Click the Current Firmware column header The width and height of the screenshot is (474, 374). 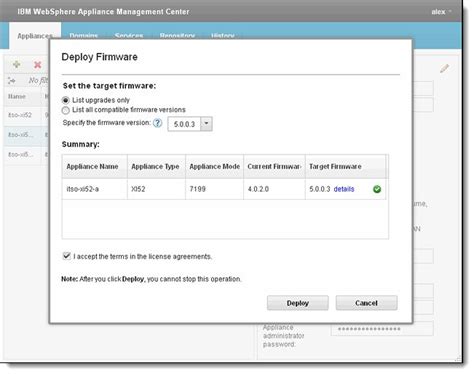pos(274,166)
